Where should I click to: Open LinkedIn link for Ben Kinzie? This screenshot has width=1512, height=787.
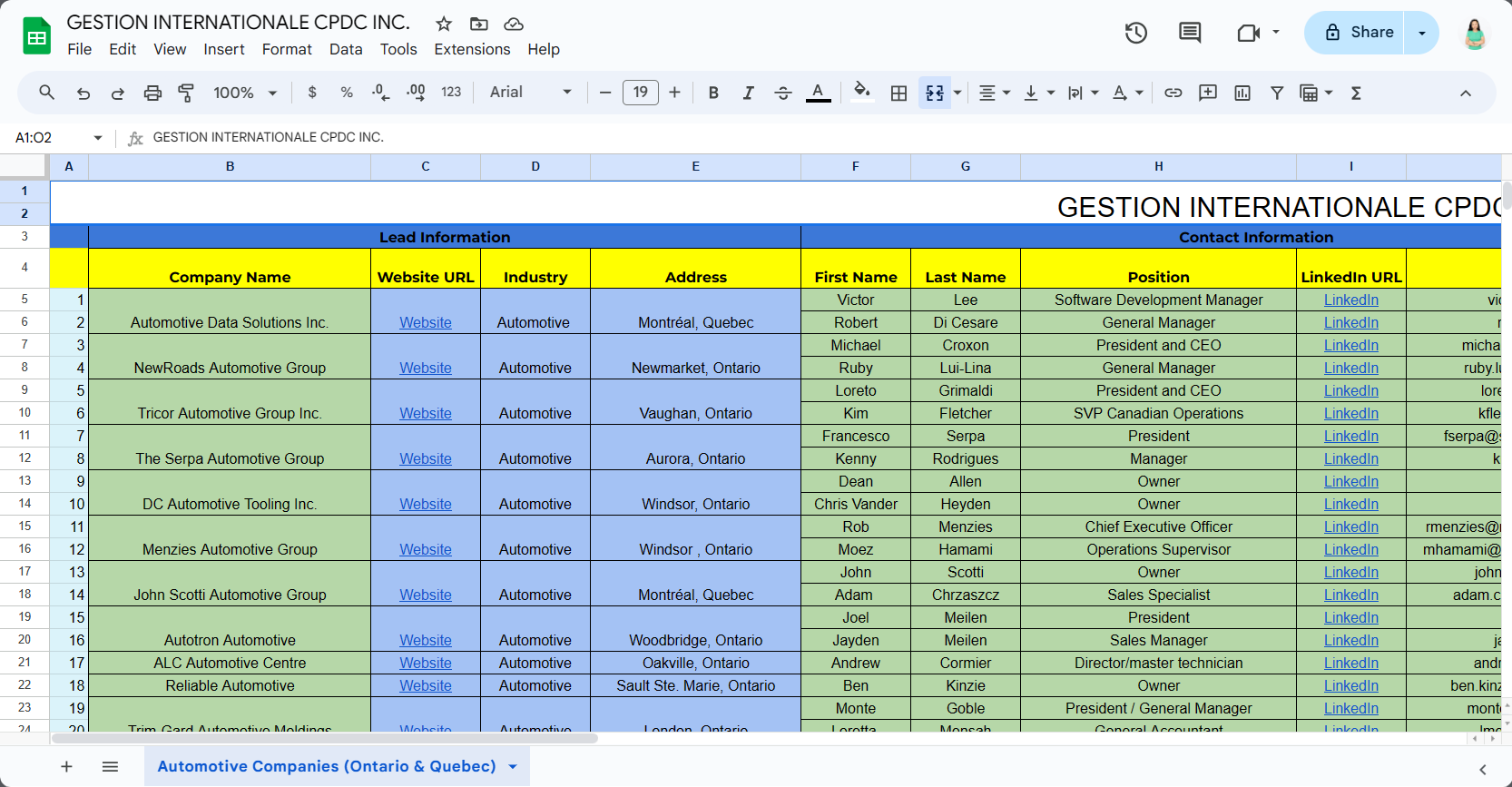point(1350,685)
